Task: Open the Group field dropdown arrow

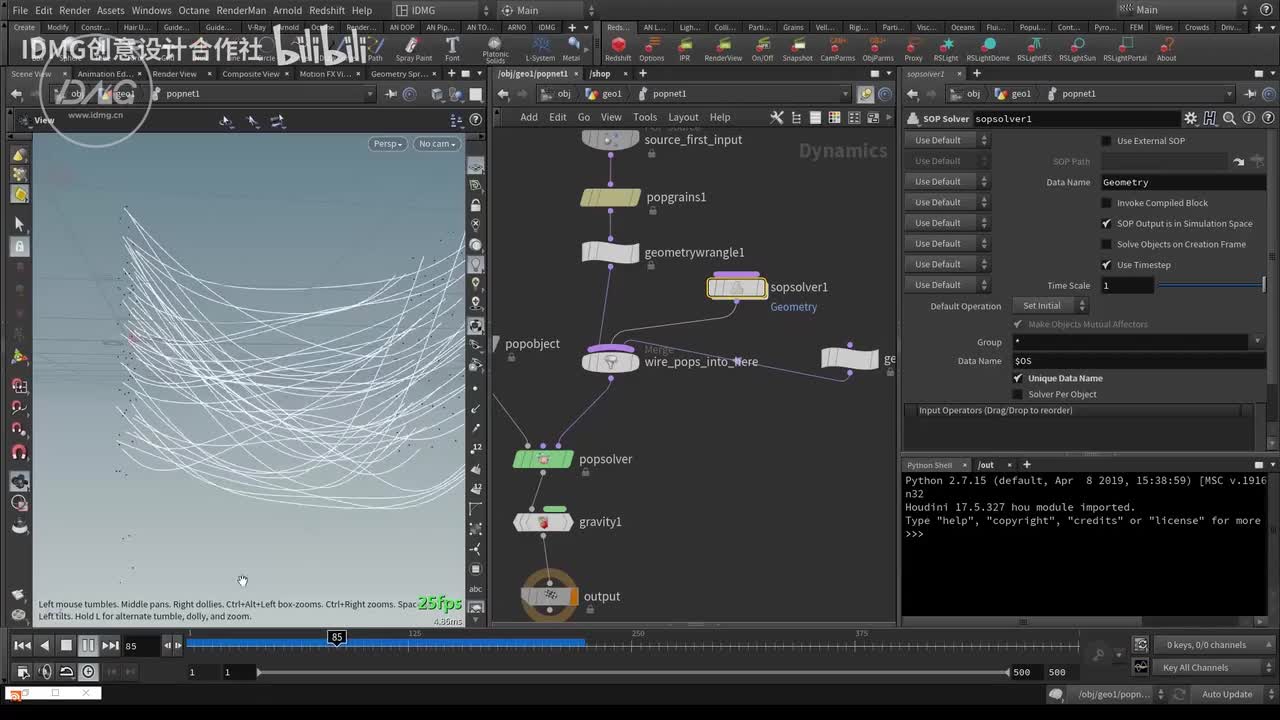Action: coord(1257,342)
